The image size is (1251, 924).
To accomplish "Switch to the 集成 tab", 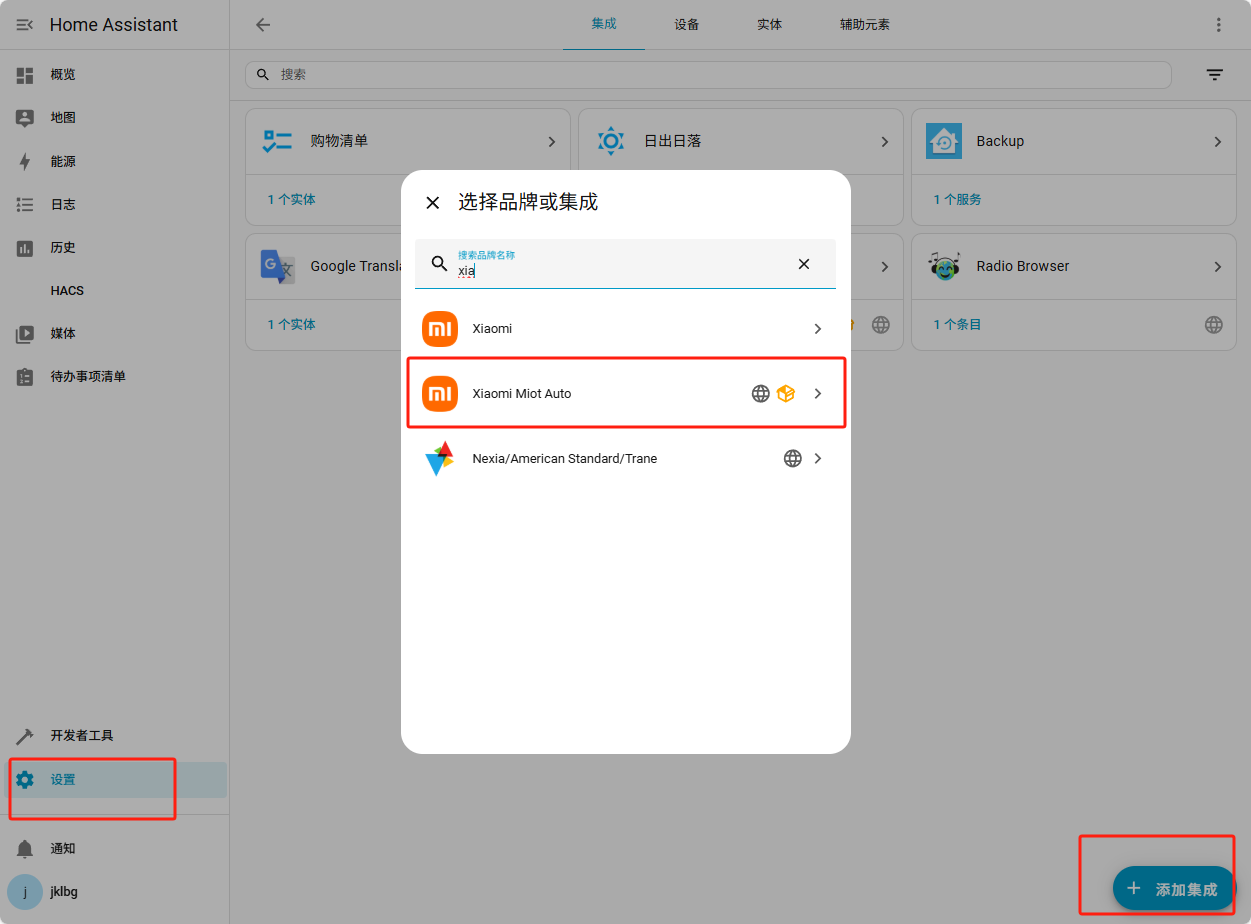I will pyautogui.click(x=604, y=25).
